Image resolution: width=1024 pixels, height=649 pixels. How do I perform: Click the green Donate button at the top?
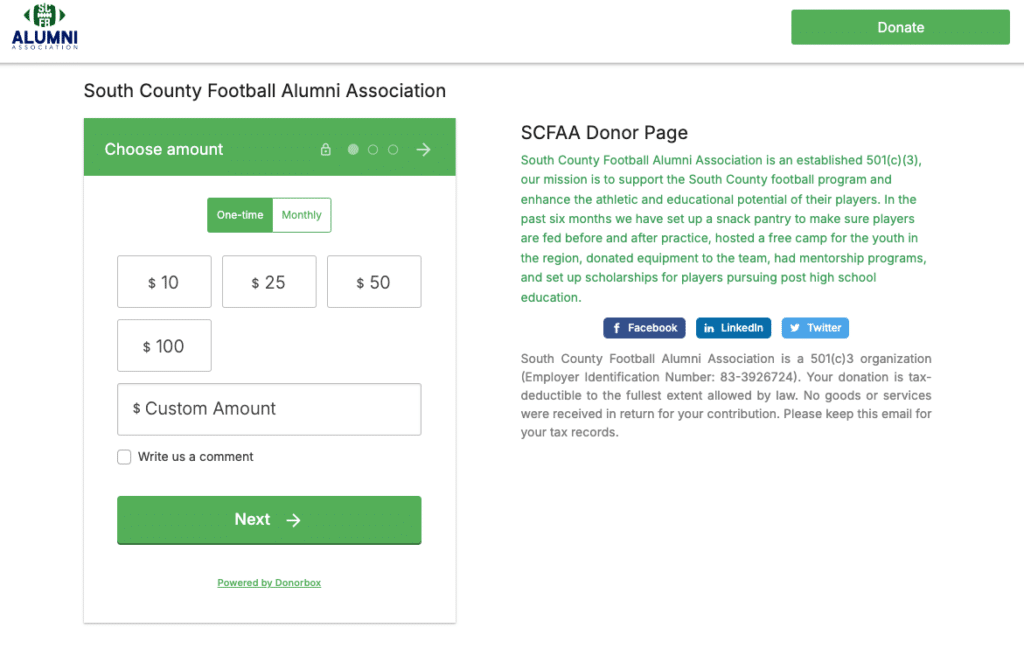[x=899, y=27]
